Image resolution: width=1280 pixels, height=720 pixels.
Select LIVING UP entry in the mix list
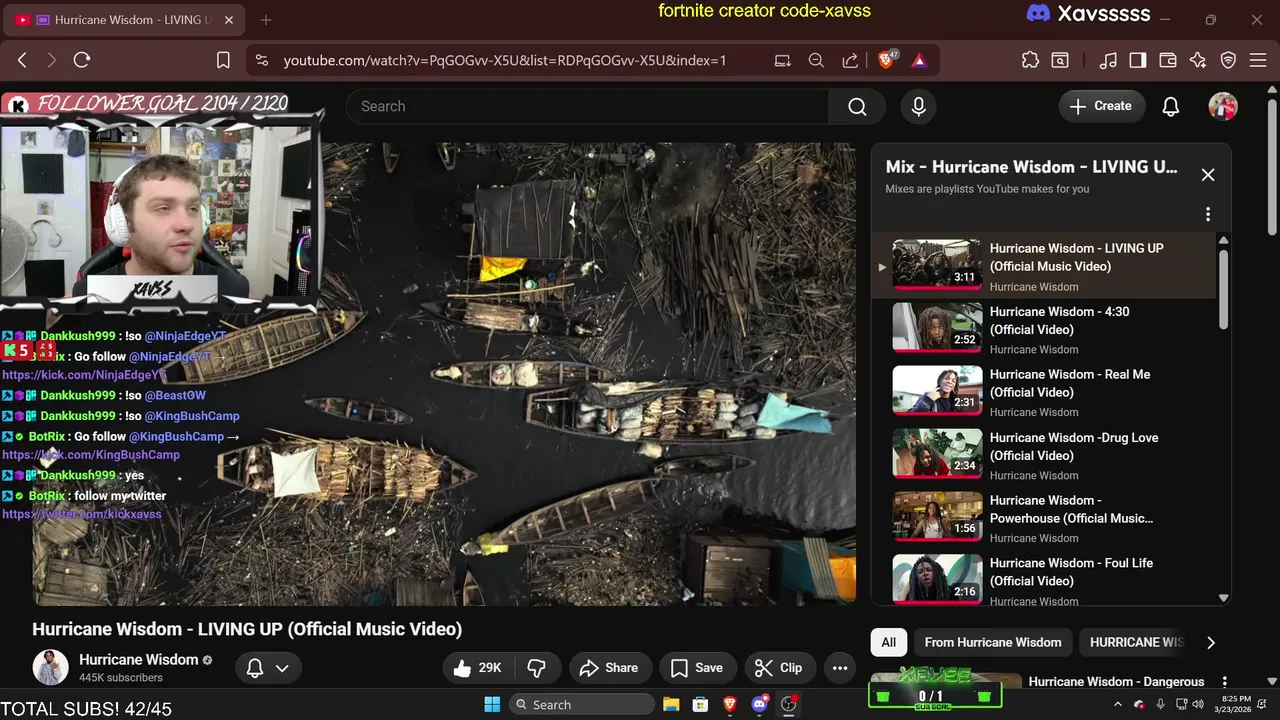tap(1044, 266)
